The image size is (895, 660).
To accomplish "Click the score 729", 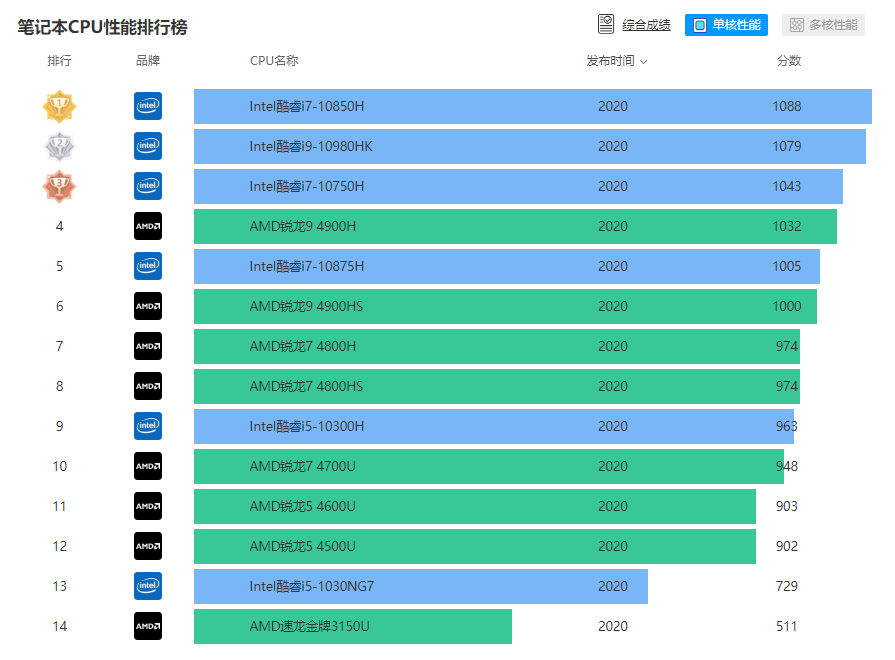I will pos(787,586).
